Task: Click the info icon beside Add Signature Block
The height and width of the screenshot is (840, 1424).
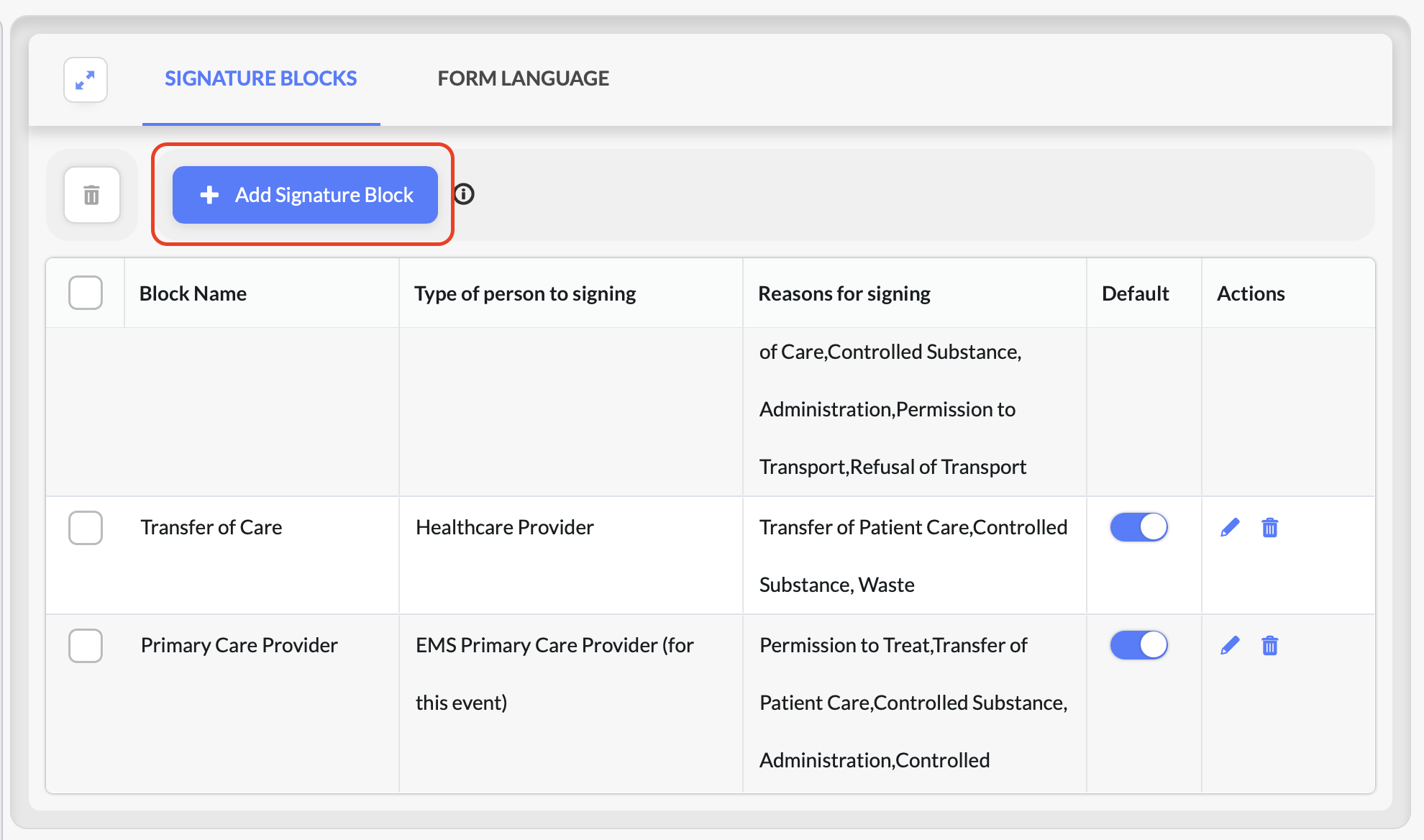Action: pos(464,194)
